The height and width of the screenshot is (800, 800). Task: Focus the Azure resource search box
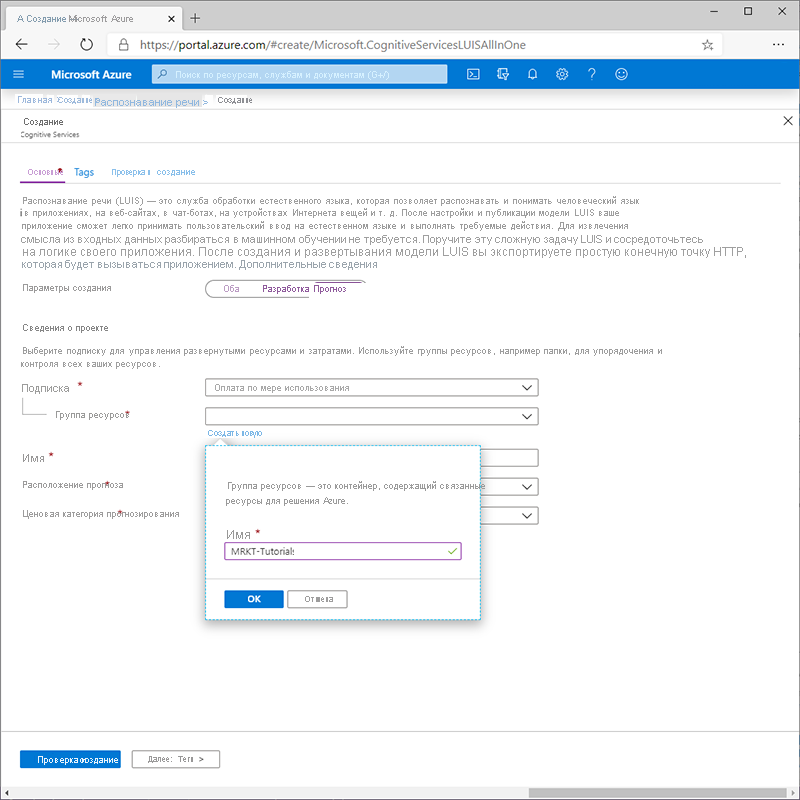(299, 74)
